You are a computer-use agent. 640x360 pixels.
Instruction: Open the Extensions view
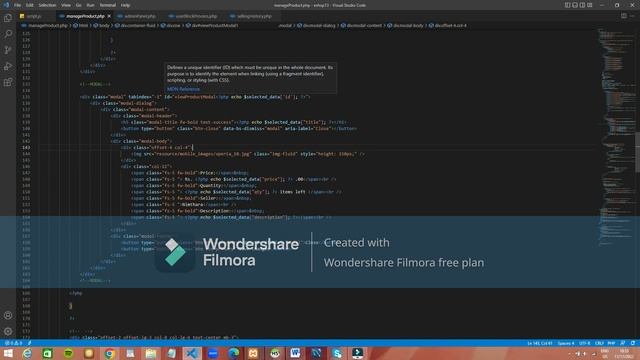(8, 82)
